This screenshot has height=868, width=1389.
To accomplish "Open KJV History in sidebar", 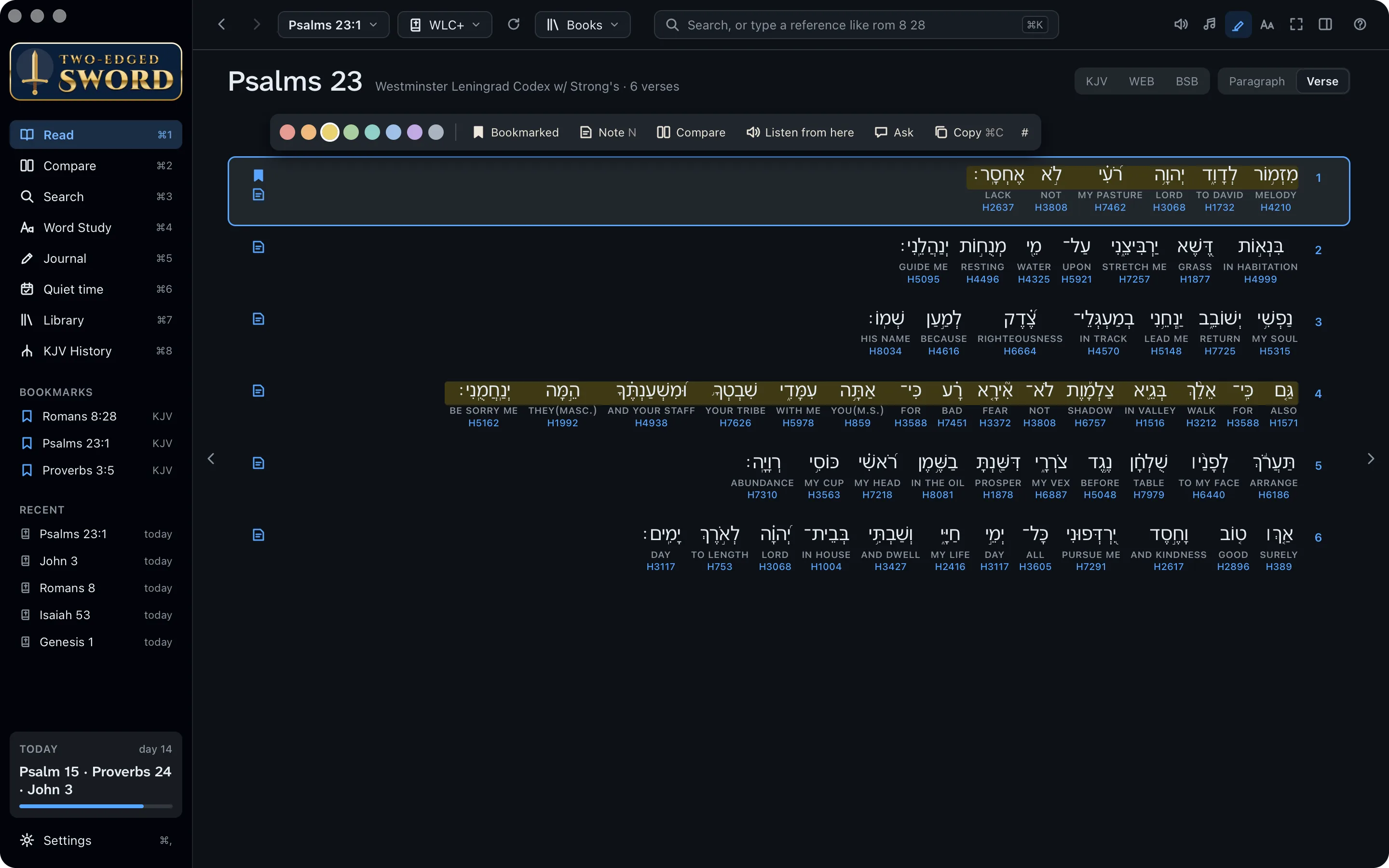I will pyautogui.click(x=96, y=351).
